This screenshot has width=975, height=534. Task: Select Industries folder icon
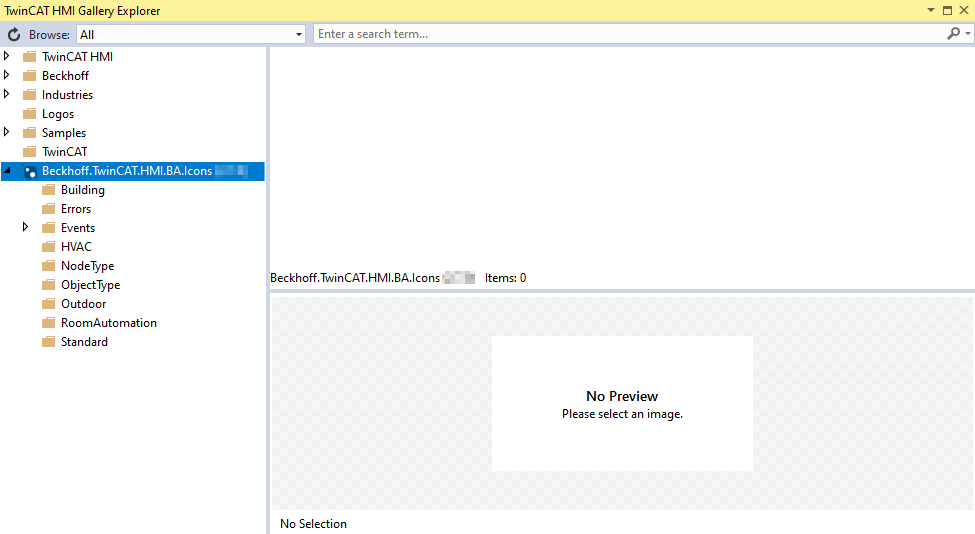tap(29, 94)
